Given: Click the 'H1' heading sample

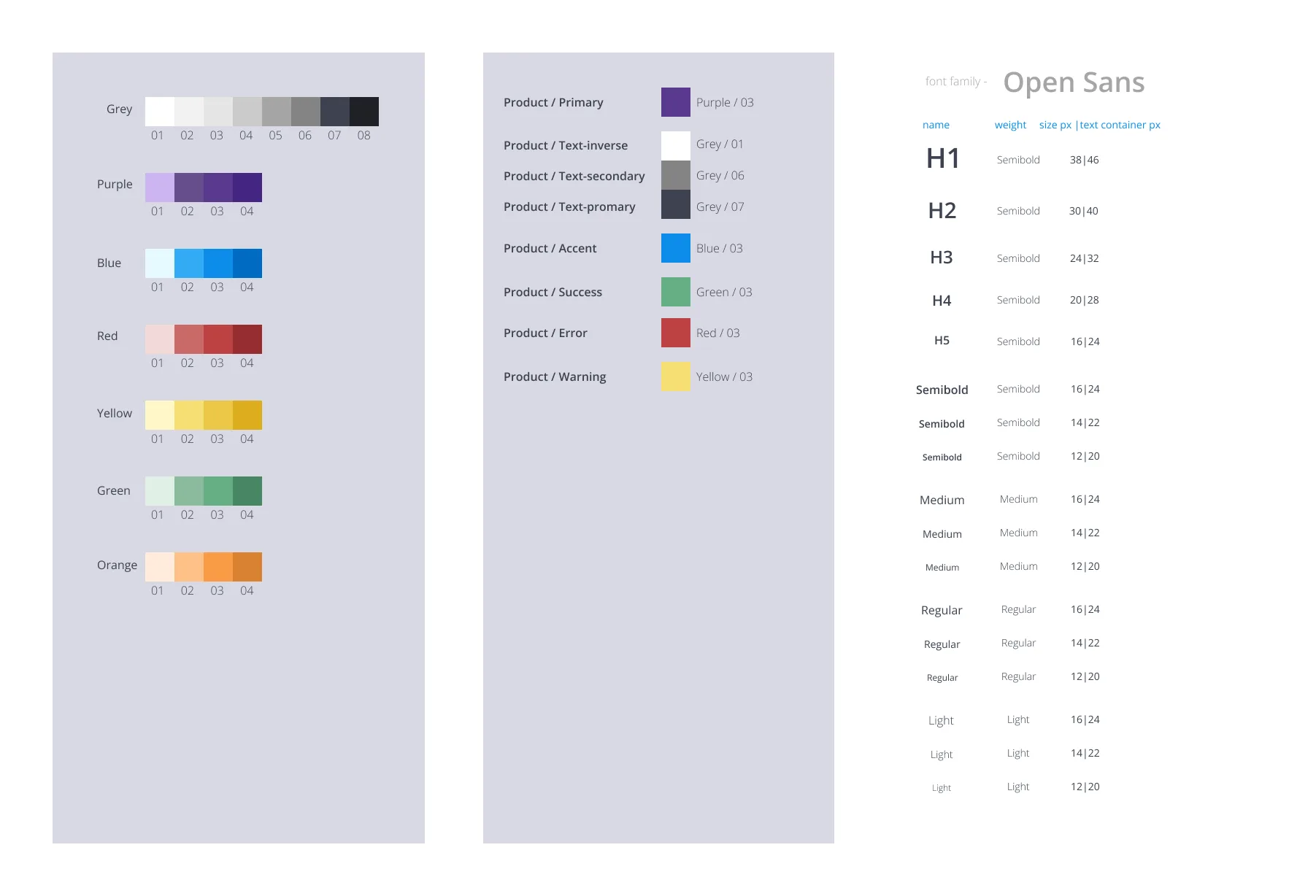Looking at the screenshot, I should click(x=943, y=158).
